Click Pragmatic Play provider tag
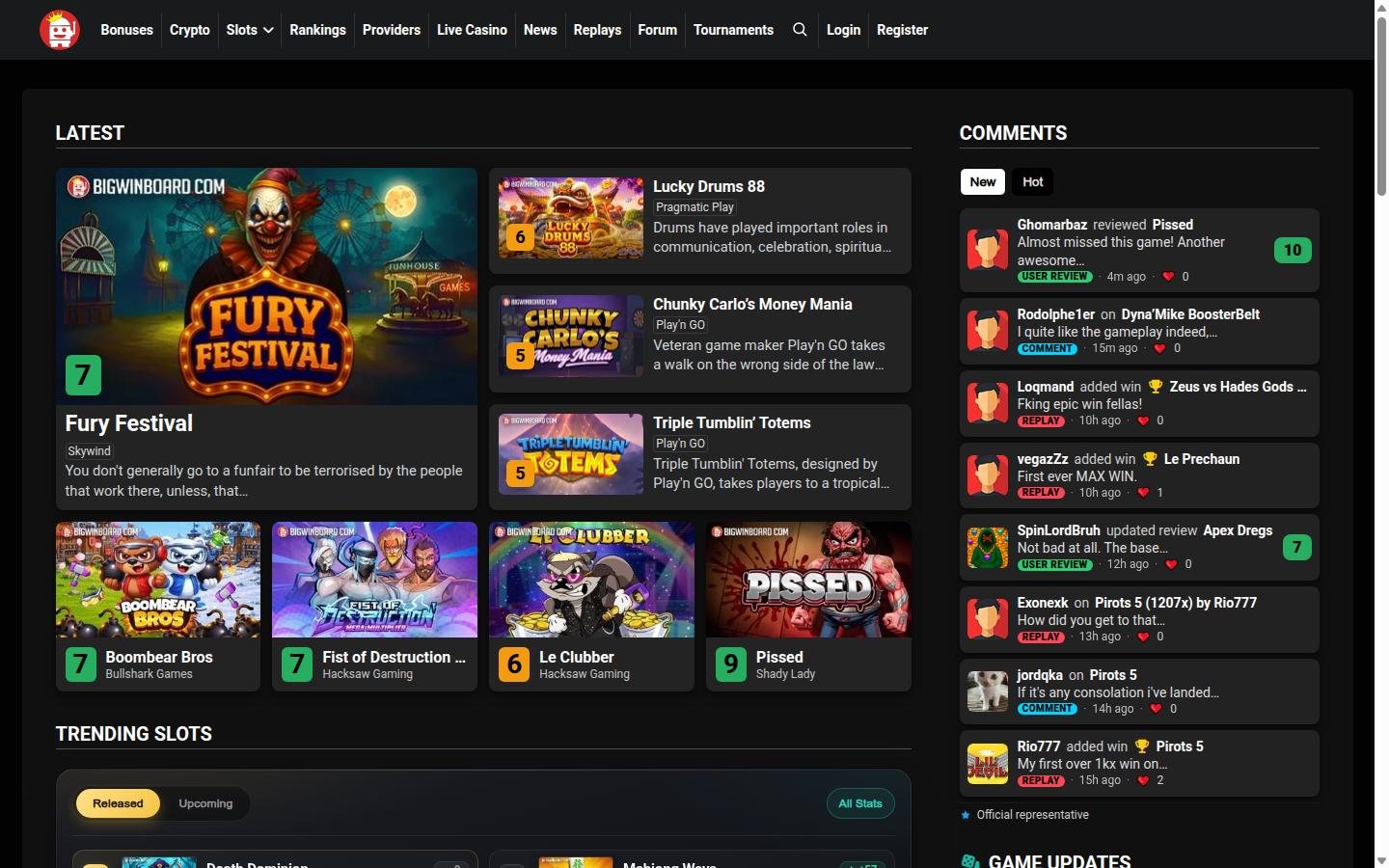Screen dimensions: 1389x868 coord(694,207)
